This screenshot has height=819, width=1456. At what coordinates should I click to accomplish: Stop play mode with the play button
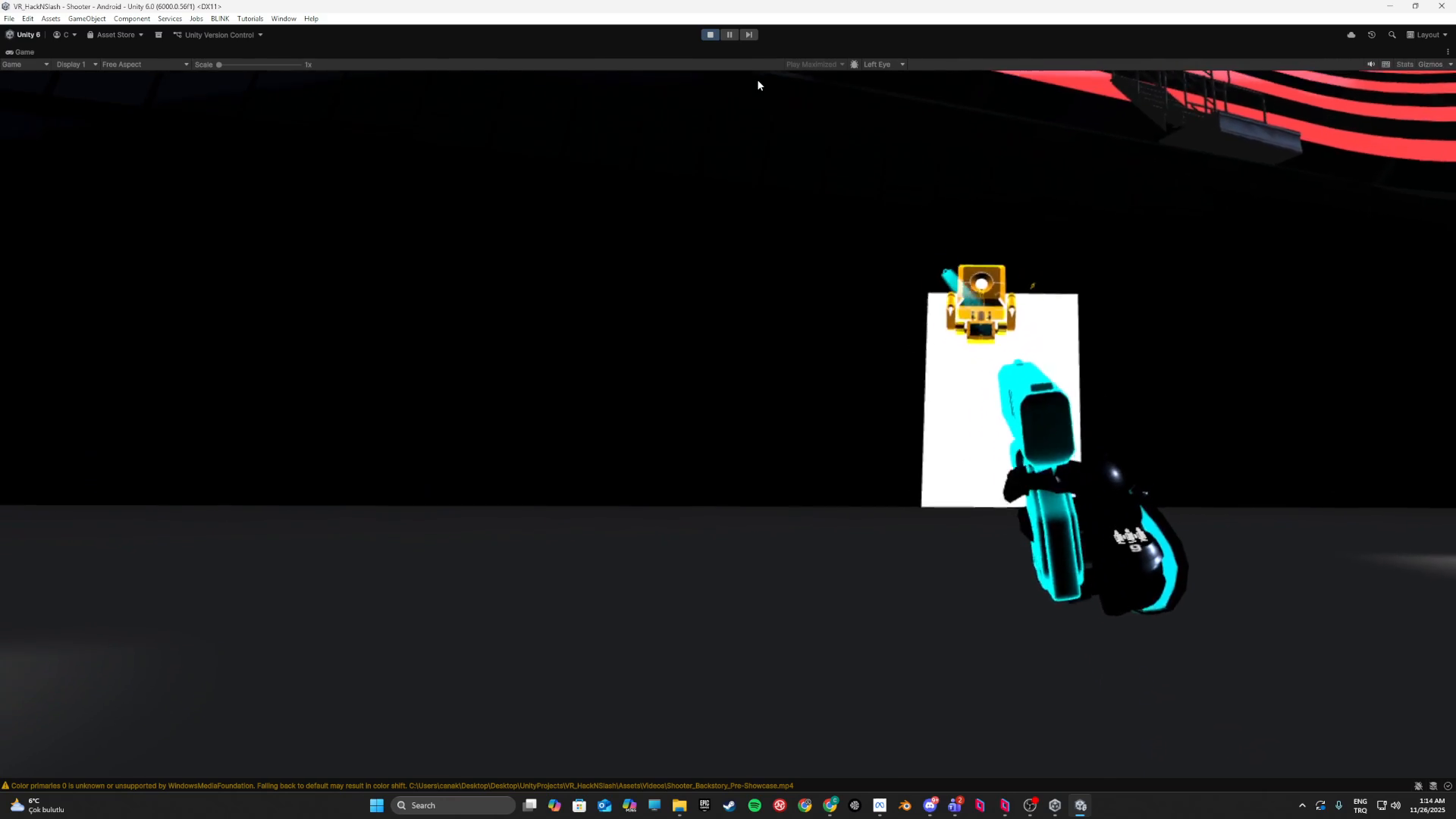point(710,35)
